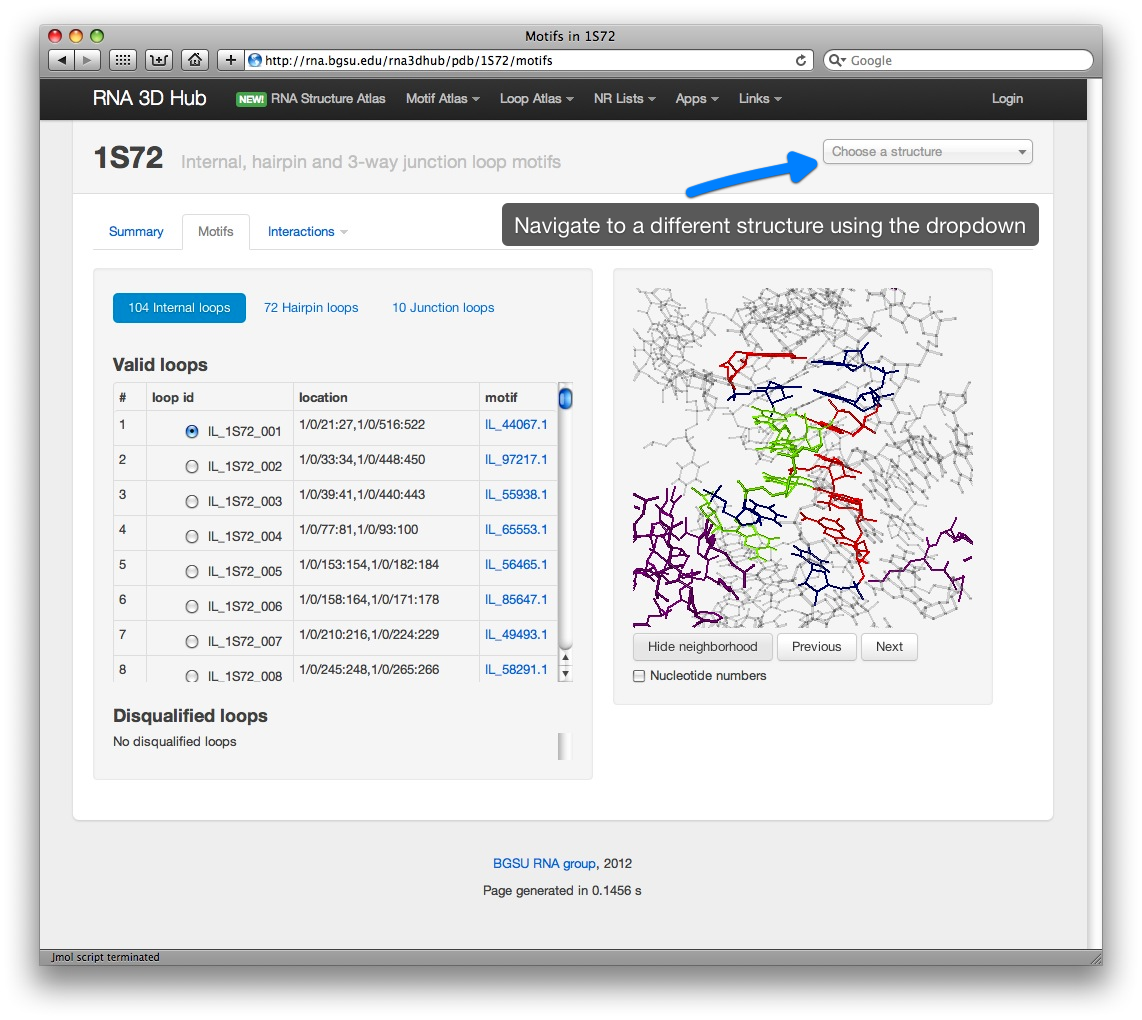Screen dimensions: 1142x1020
Task: Click the home icon in toolbar
Action: pyautogui.click(x=195, y=60)
